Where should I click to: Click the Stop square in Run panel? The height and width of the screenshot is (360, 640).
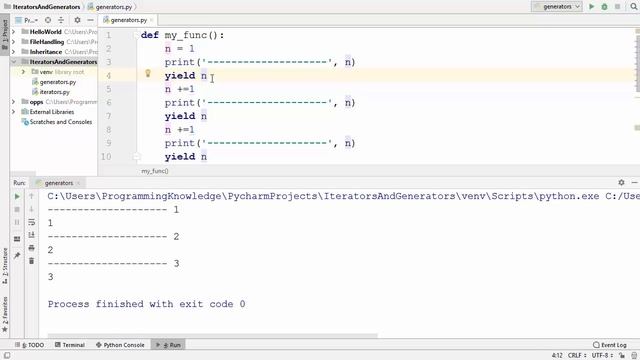click(17, 209)
